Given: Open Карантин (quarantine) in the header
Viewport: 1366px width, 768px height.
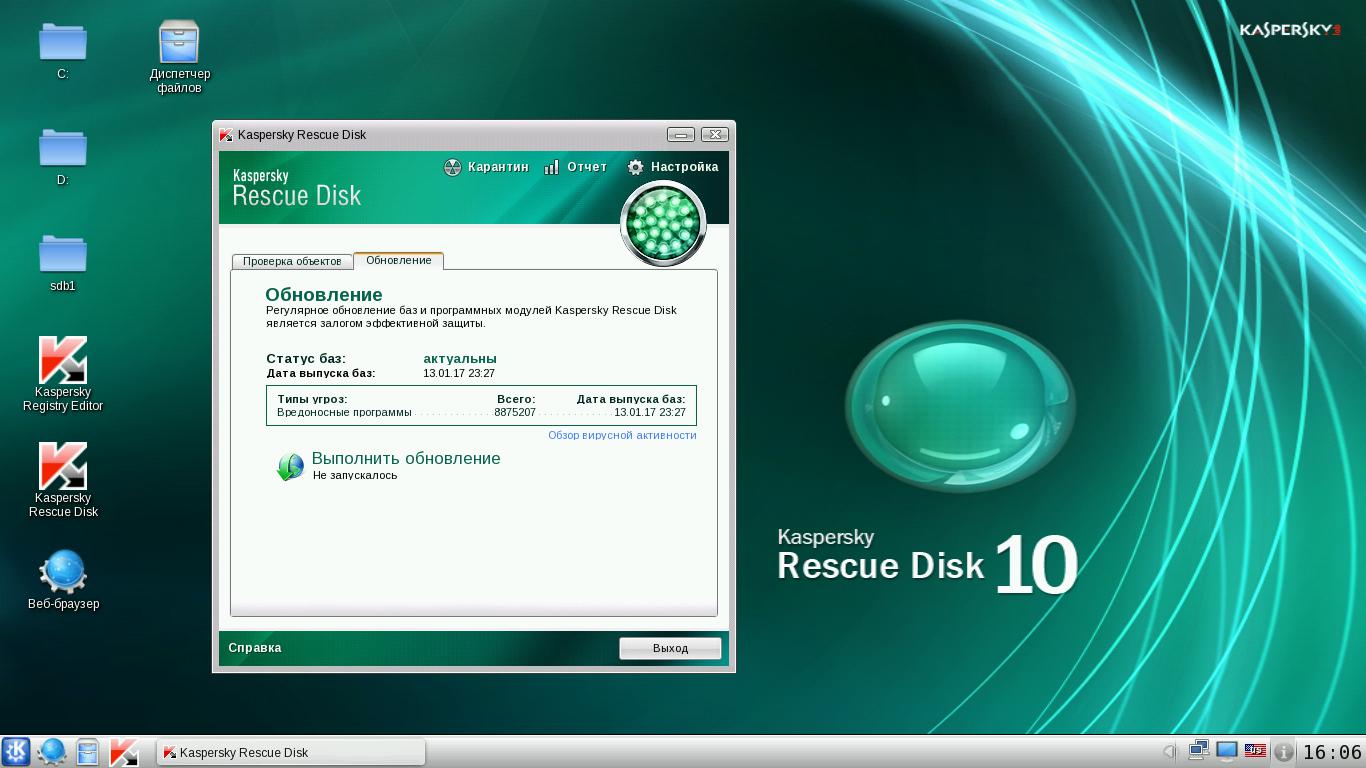Looking at the screenshot, I should tap(486, 167).
